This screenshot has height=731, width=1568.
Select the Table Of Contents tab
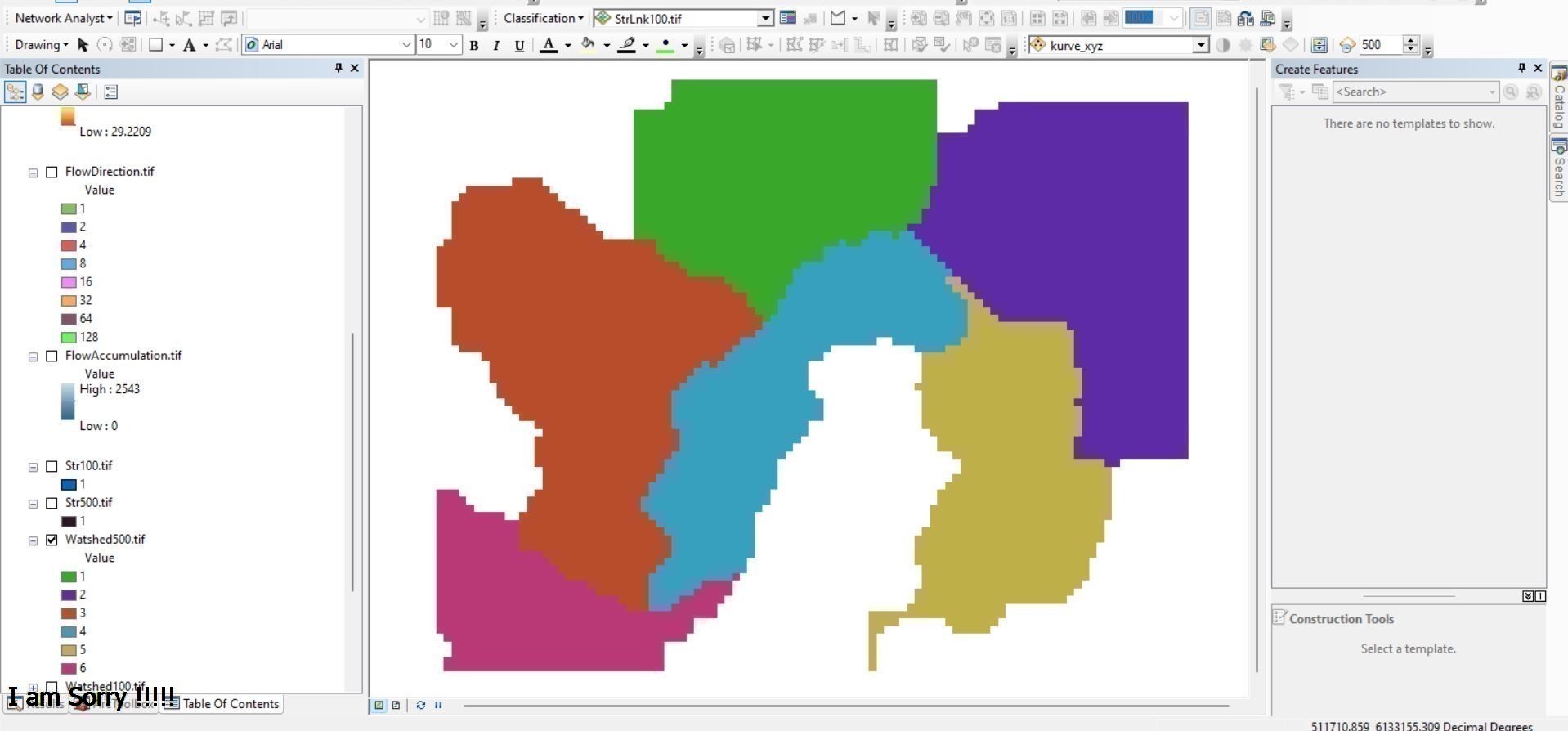pyautogui.click(x=222, y=704)
